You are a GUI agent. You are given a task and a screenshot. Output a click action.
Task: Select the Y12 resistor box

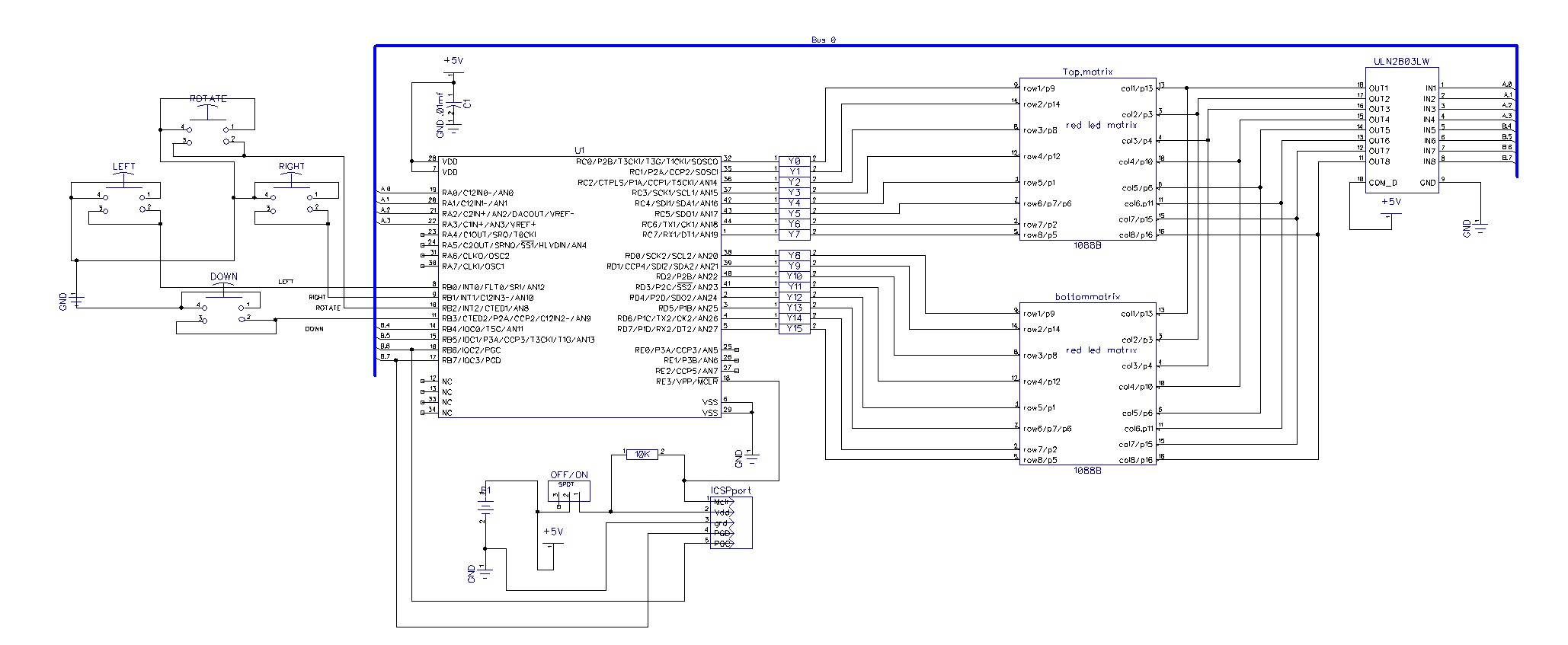click(795, 297)
